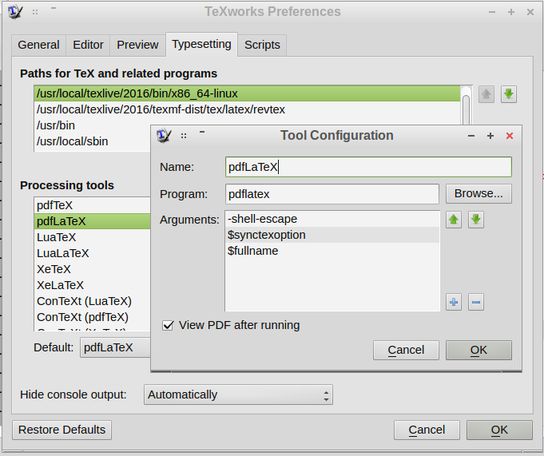Remove selected argument with minus icon
544x456 pixels.
(476, 302)
